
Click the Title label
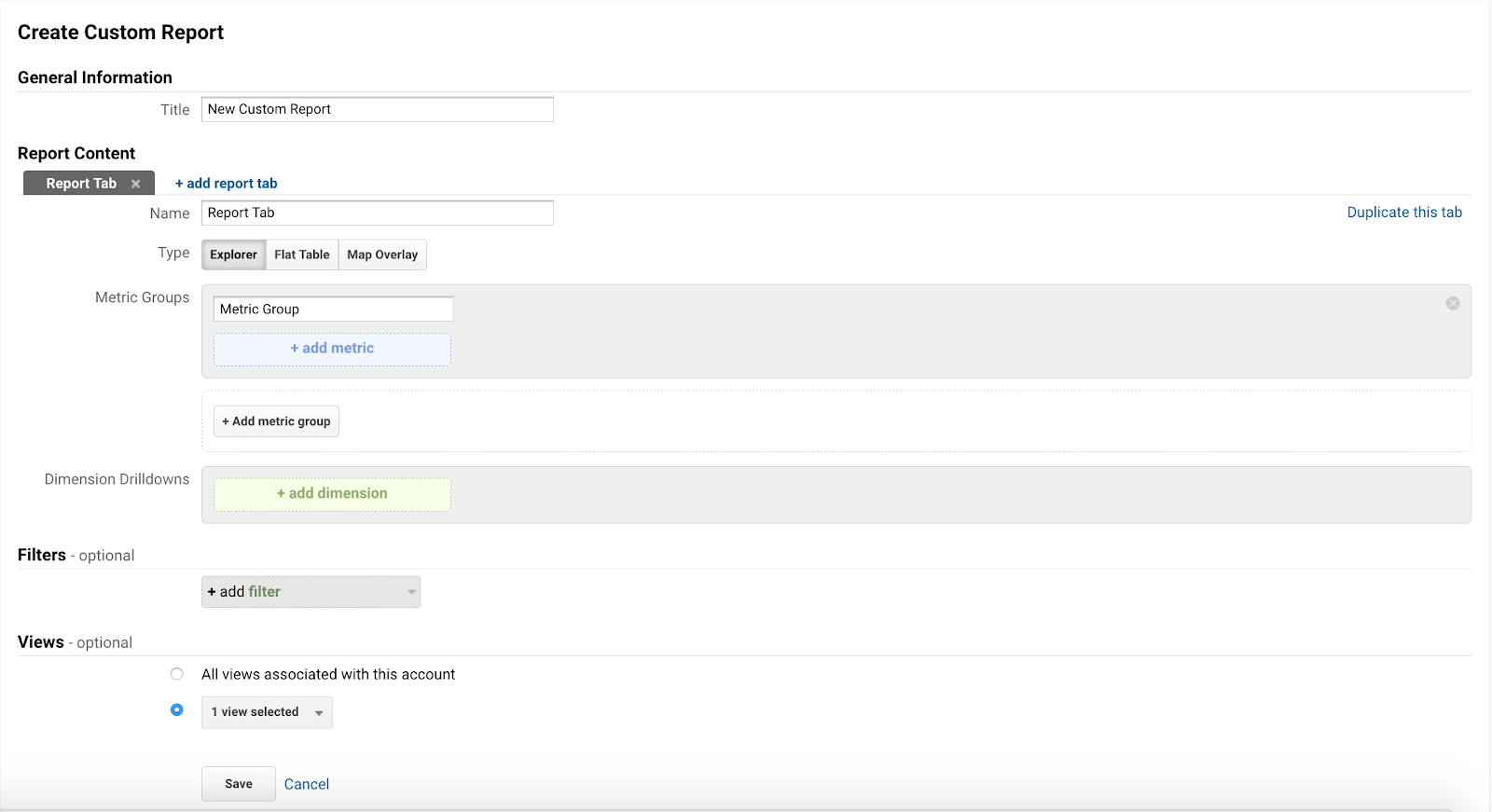point(175,109)
